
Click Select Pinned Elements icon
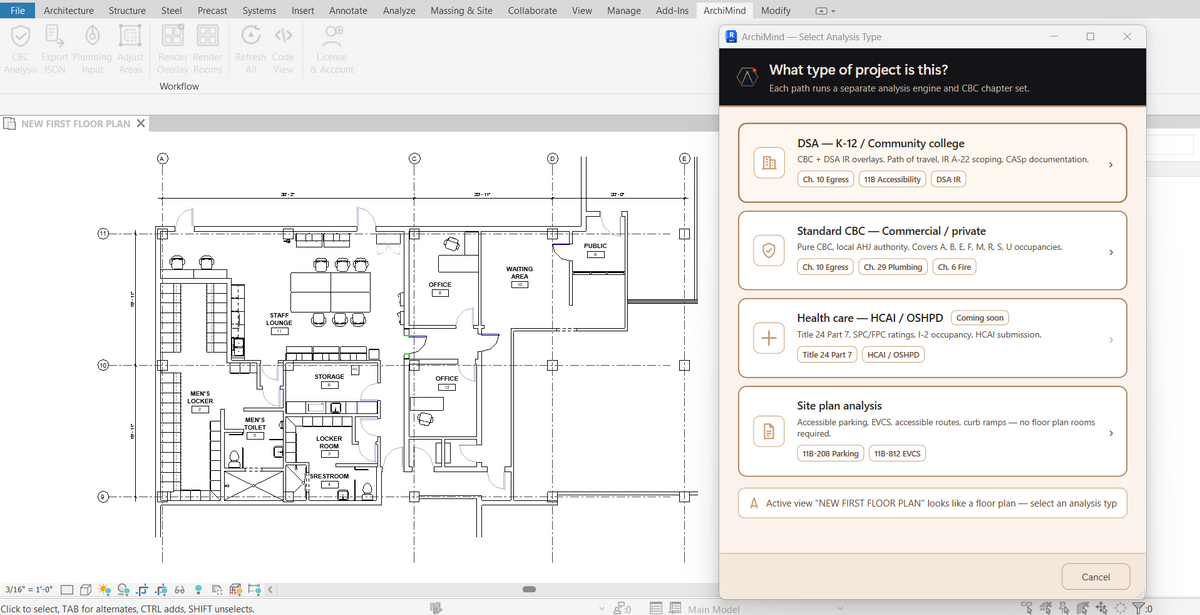(1064, 608)
